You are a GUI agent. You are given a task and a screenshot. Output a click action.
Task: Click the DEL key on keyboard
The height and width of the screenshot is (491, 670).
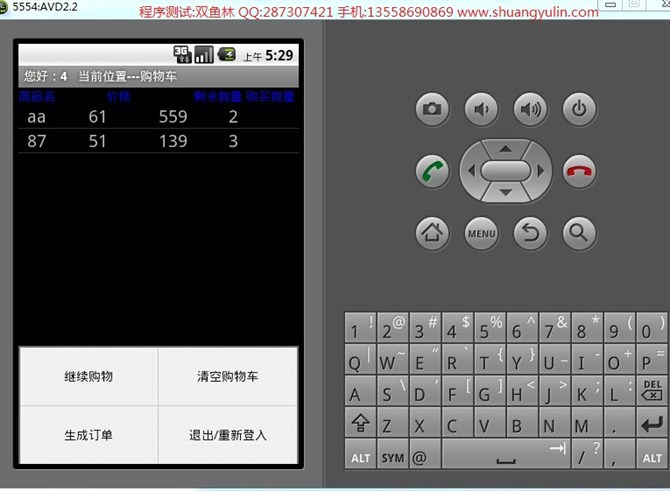(x=652, y=389)
